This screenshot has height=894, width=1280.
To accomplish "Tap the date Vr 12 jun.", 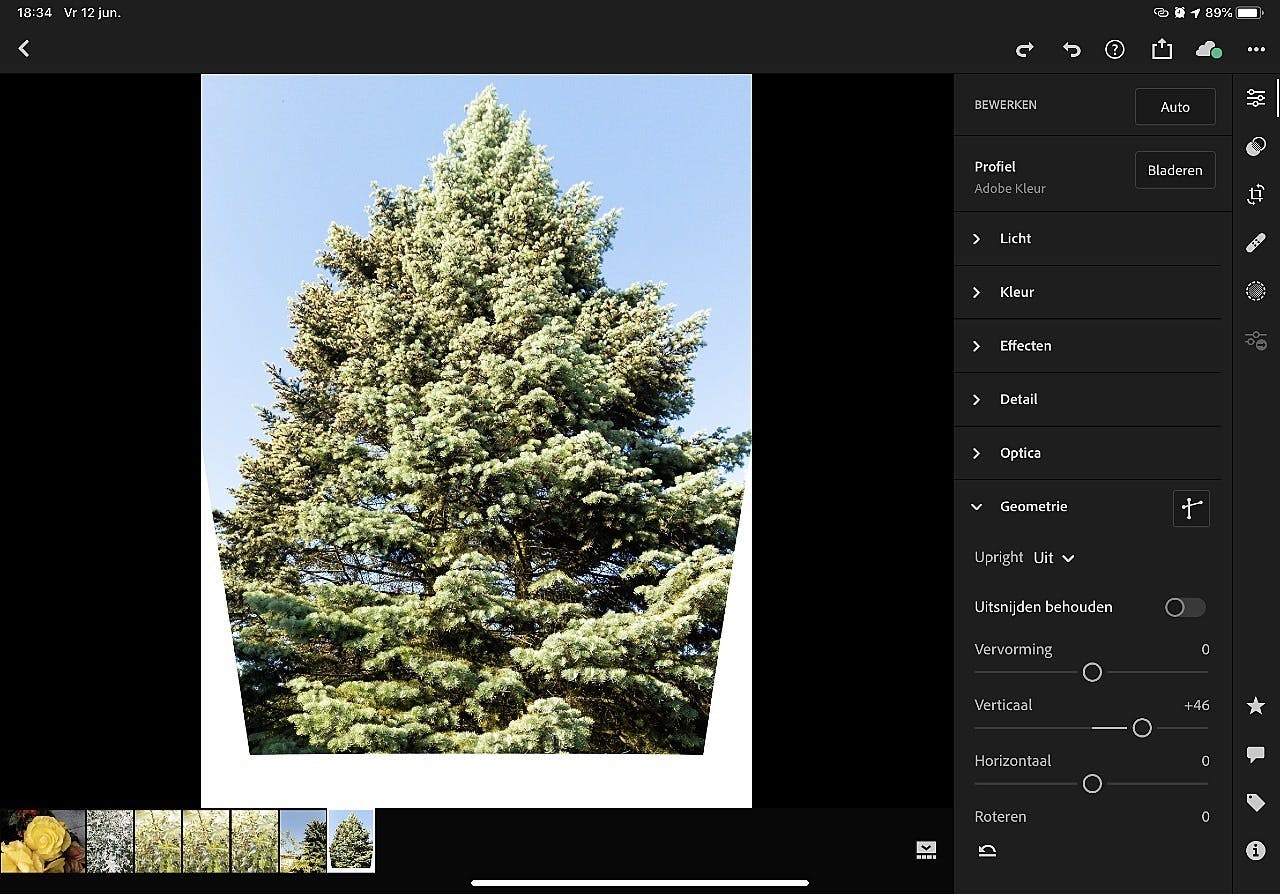I will (x=91, y=13).
